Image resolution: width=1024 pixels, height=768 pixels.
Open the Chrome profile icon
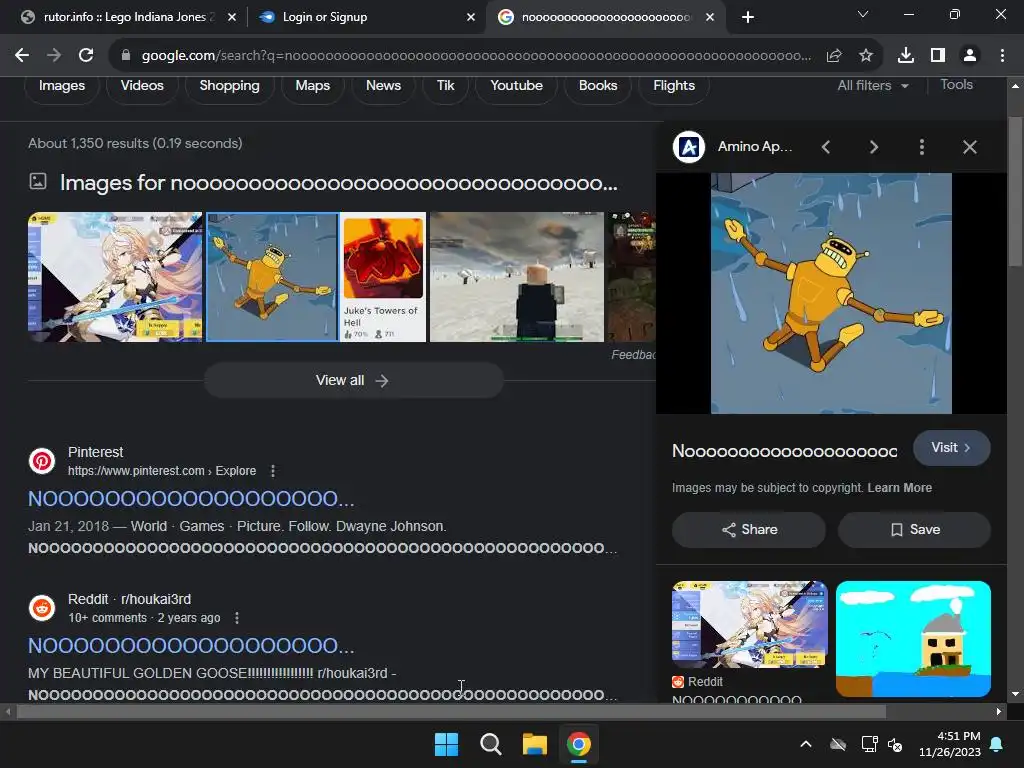pyautogui.click(x=970, y=56)
